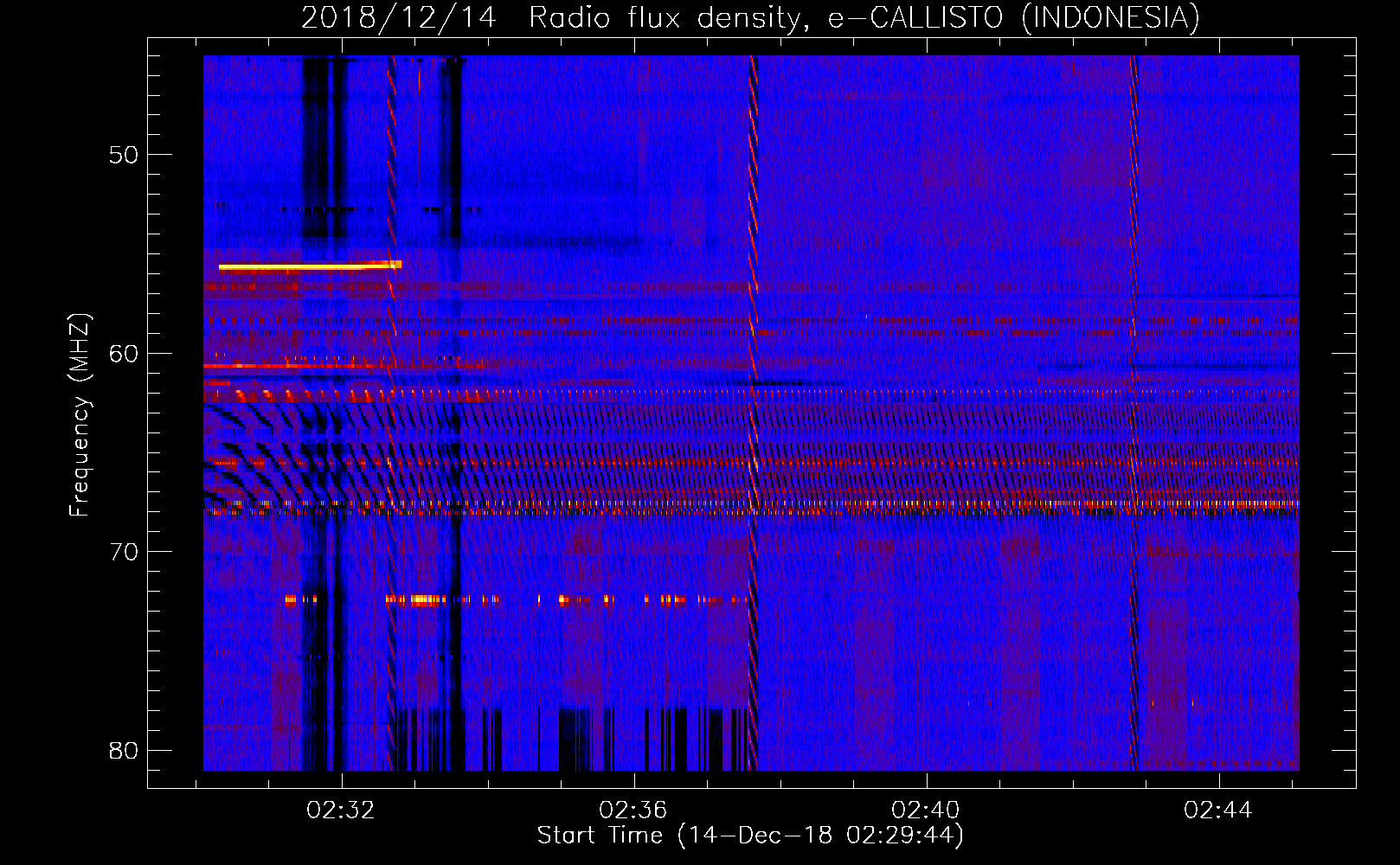Click the plot title text '2018/12/14 Radio flux density'
The image size is (1400, 865).
pyautogui.click(x=552, y=17)
